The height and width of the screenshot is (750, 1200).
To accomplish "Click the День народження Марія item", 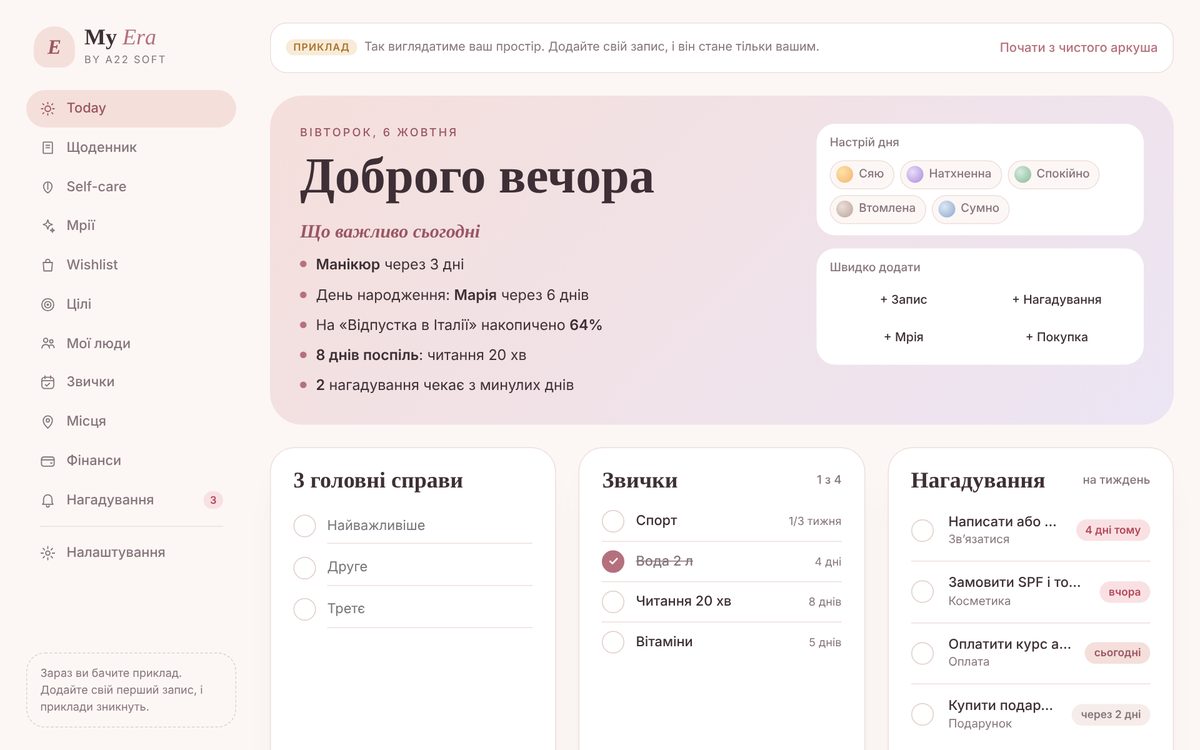I will pyautogui.click(x=452, y=295).
